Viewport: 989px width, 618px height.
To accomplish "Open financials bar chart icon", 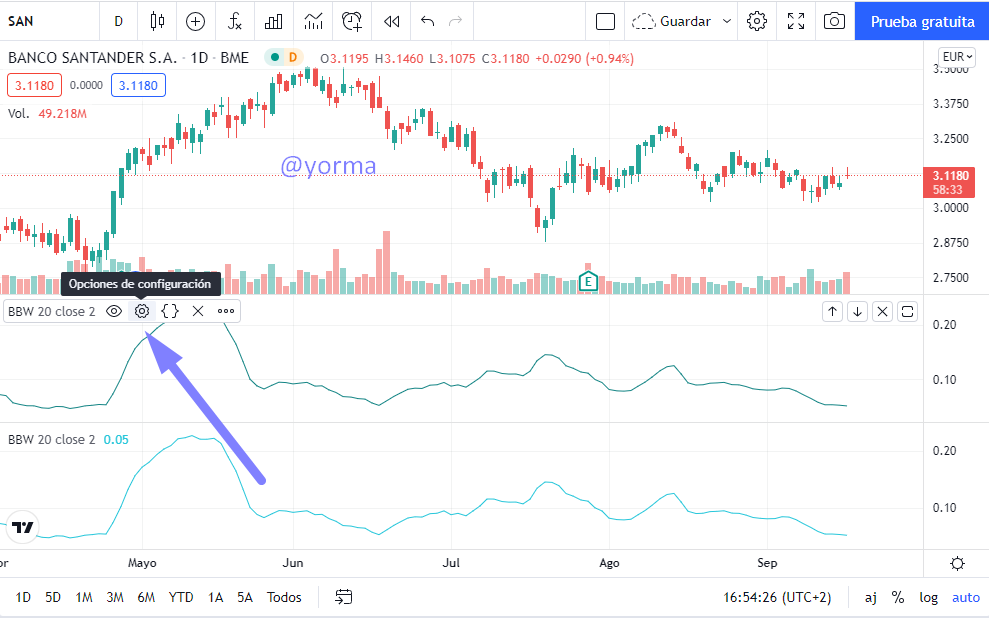I will pos(274,21).
